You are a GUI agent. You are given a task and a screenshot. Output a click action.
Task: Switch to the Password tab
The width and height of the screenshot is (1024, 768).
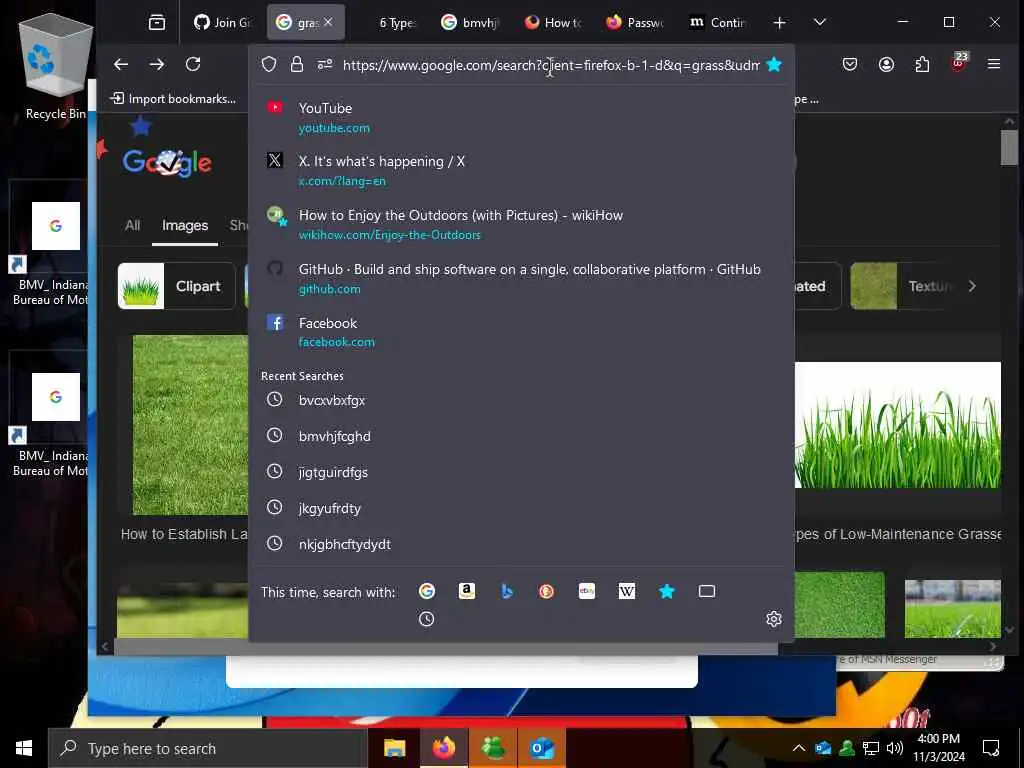point(636,22)
